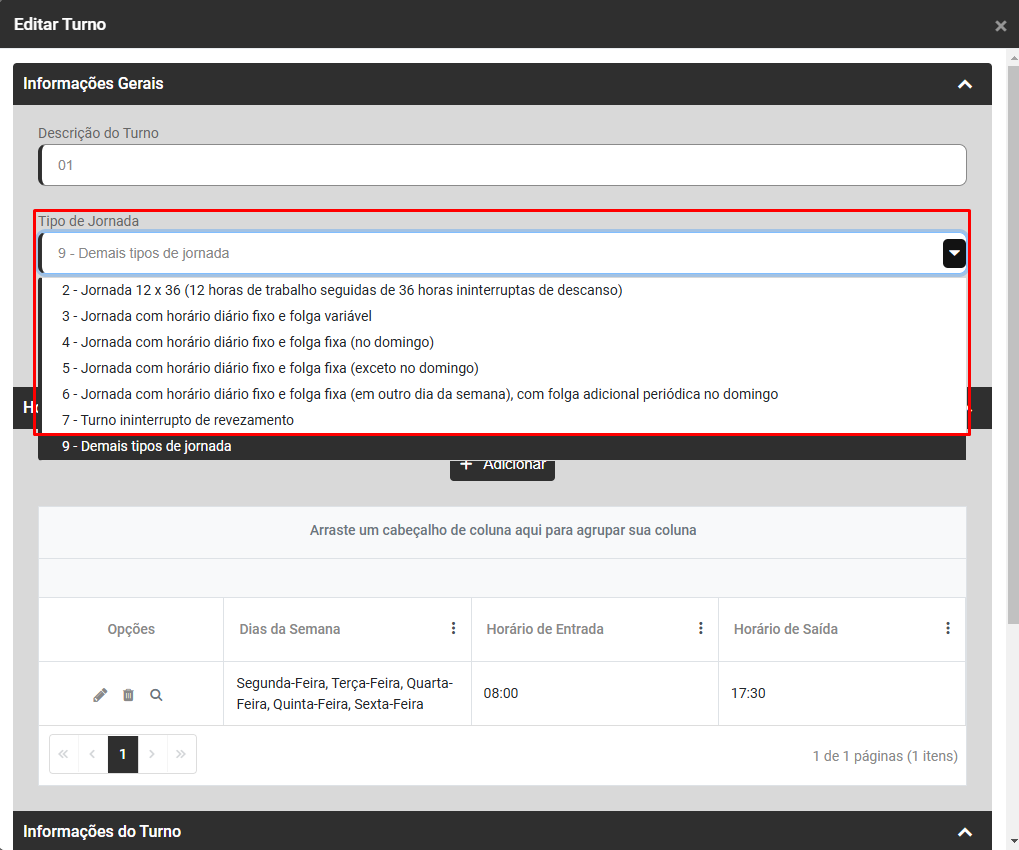Select option 4 folga fixa no domingo
1019x850 pixels.
coord(247,342)
